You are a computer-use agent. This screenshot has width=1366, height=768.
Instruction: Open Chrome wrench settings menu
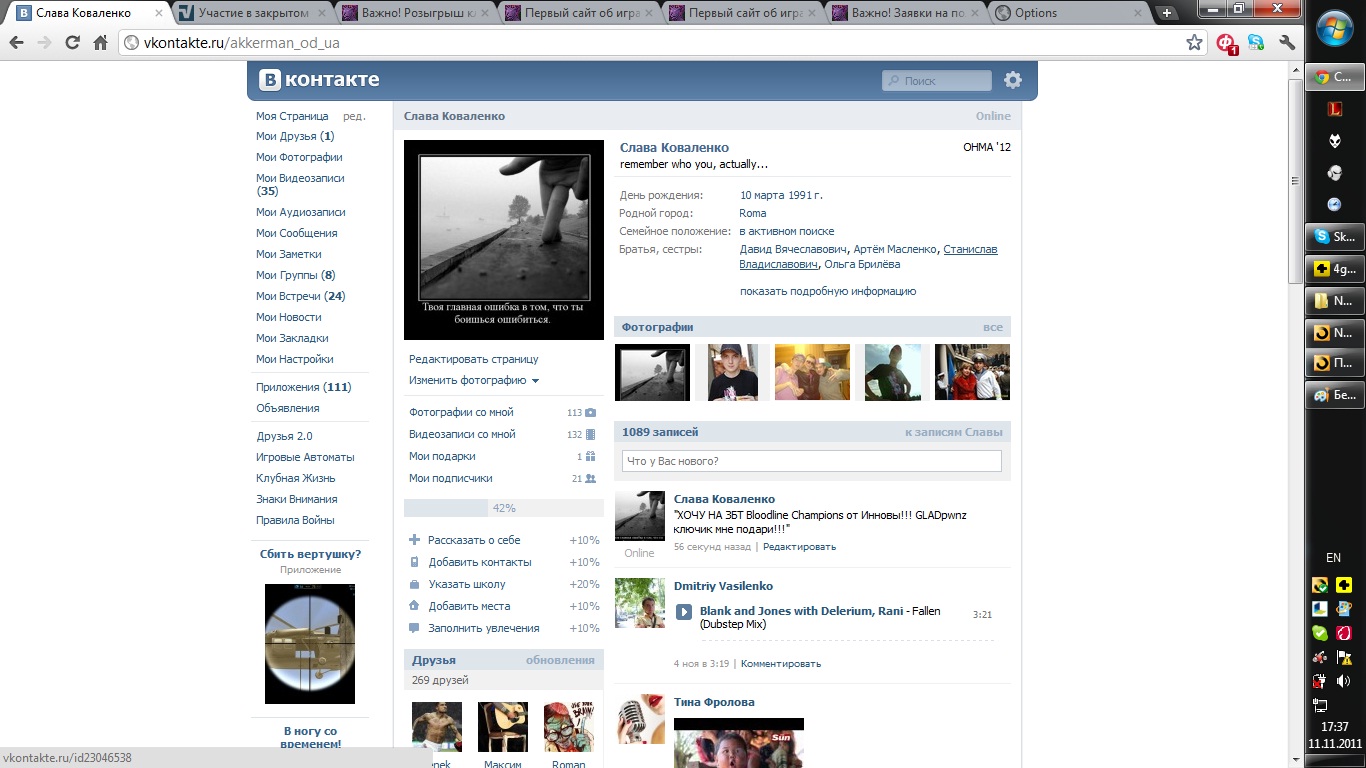[x=1287, y=43]
